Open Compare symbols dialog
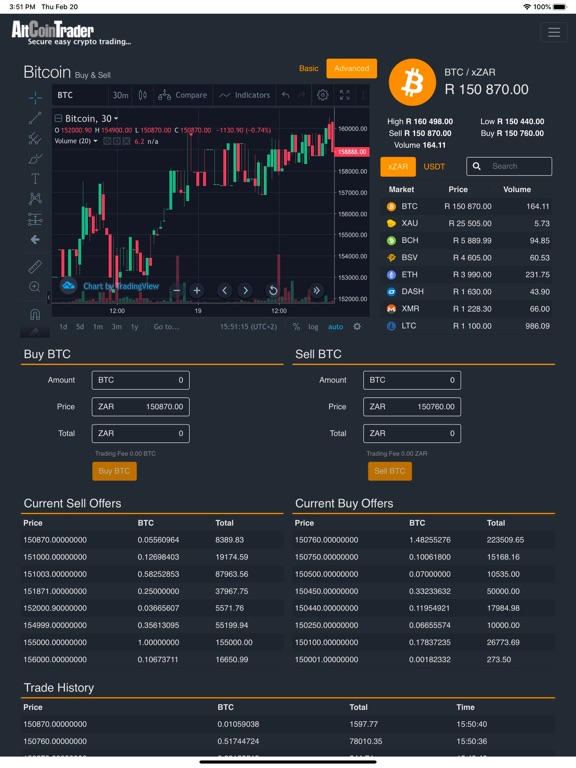 point(183,95)
